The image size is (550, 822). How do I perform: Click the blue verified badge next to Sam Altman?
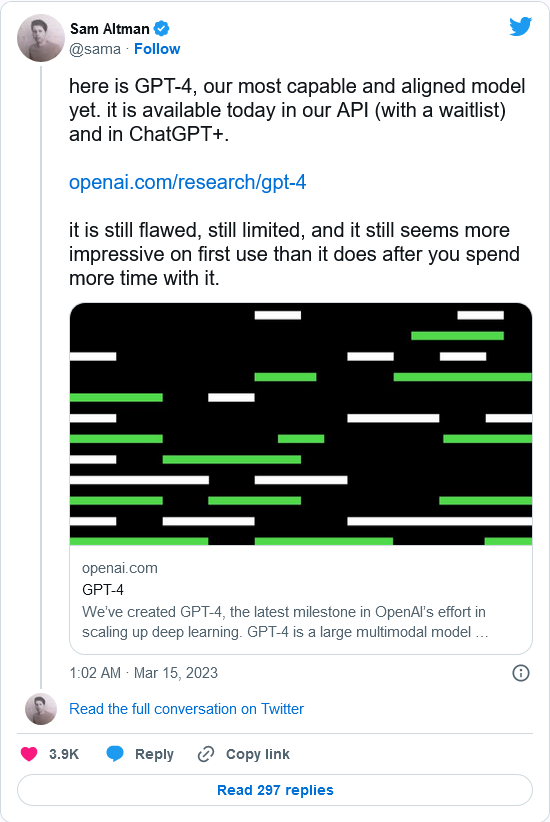[x=161, y=28]
